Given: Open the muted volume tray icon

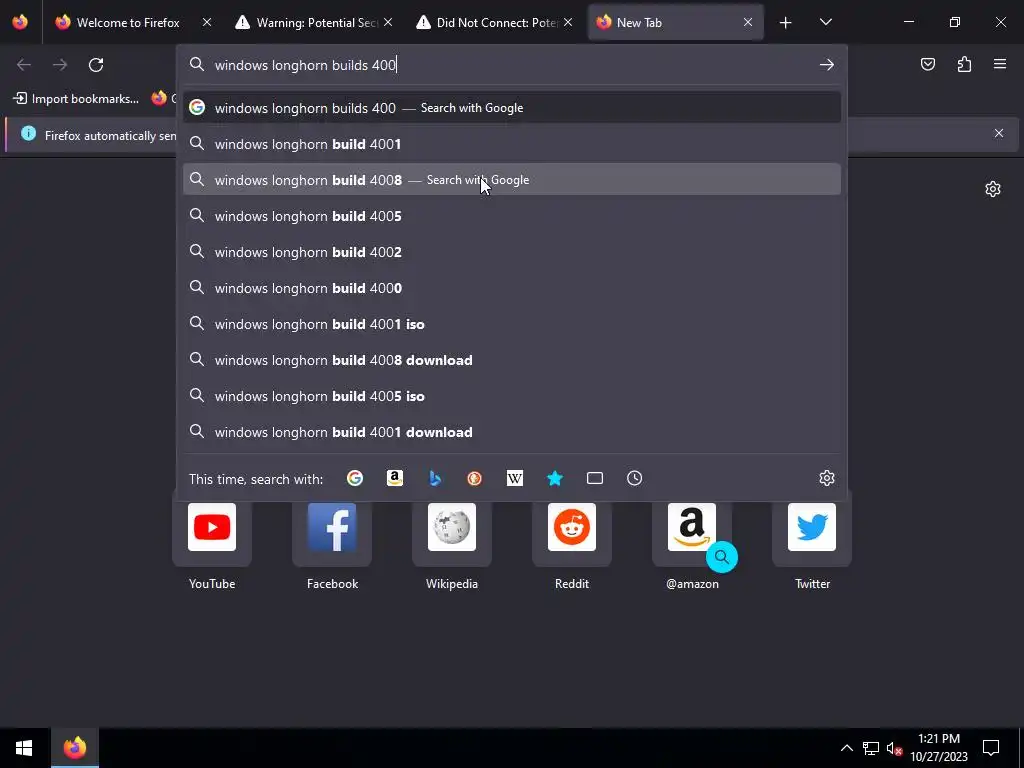Looking at the screenshot, I should tap(893, 748).
